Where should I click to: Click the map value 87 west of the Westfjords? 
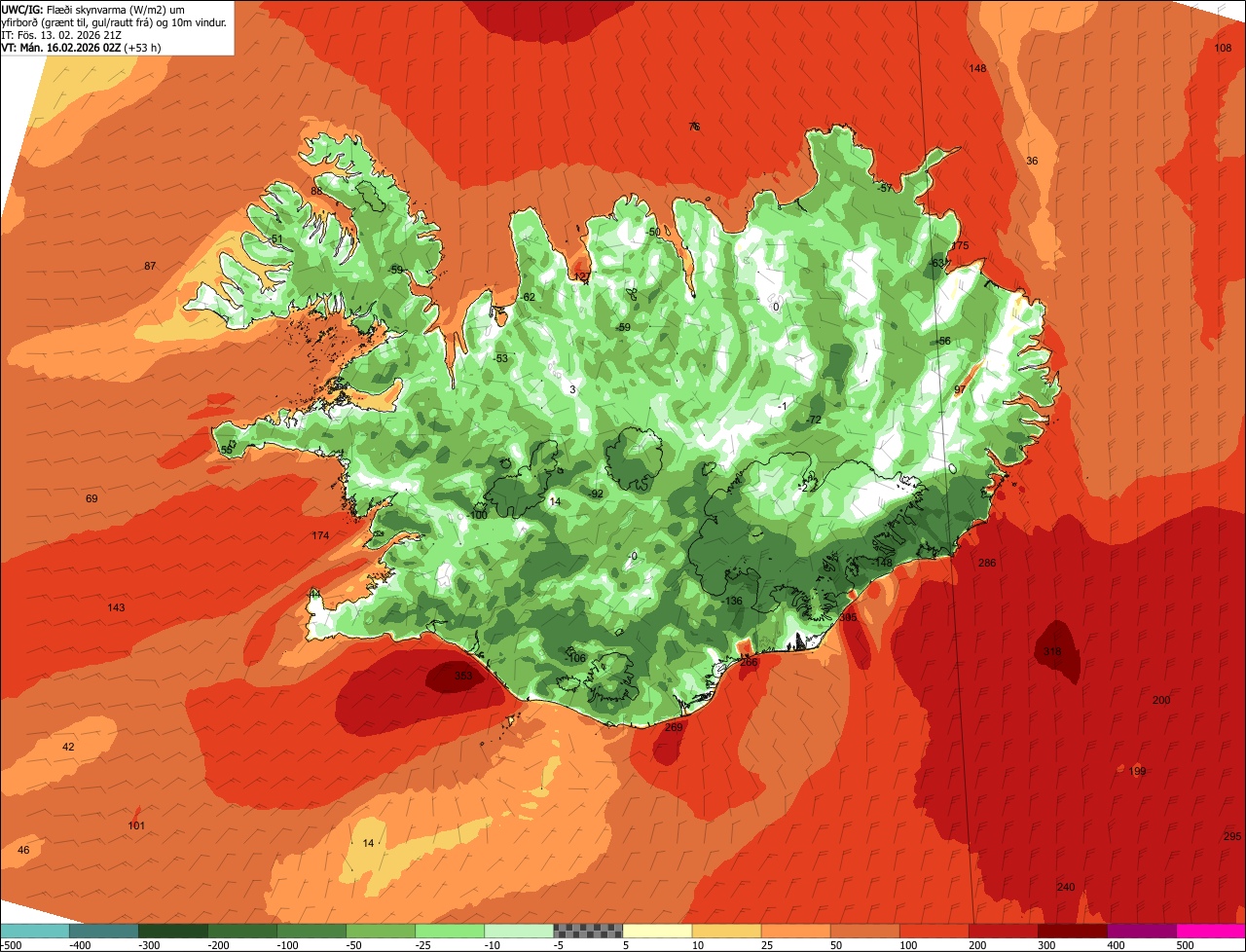(x=149, y=266)
